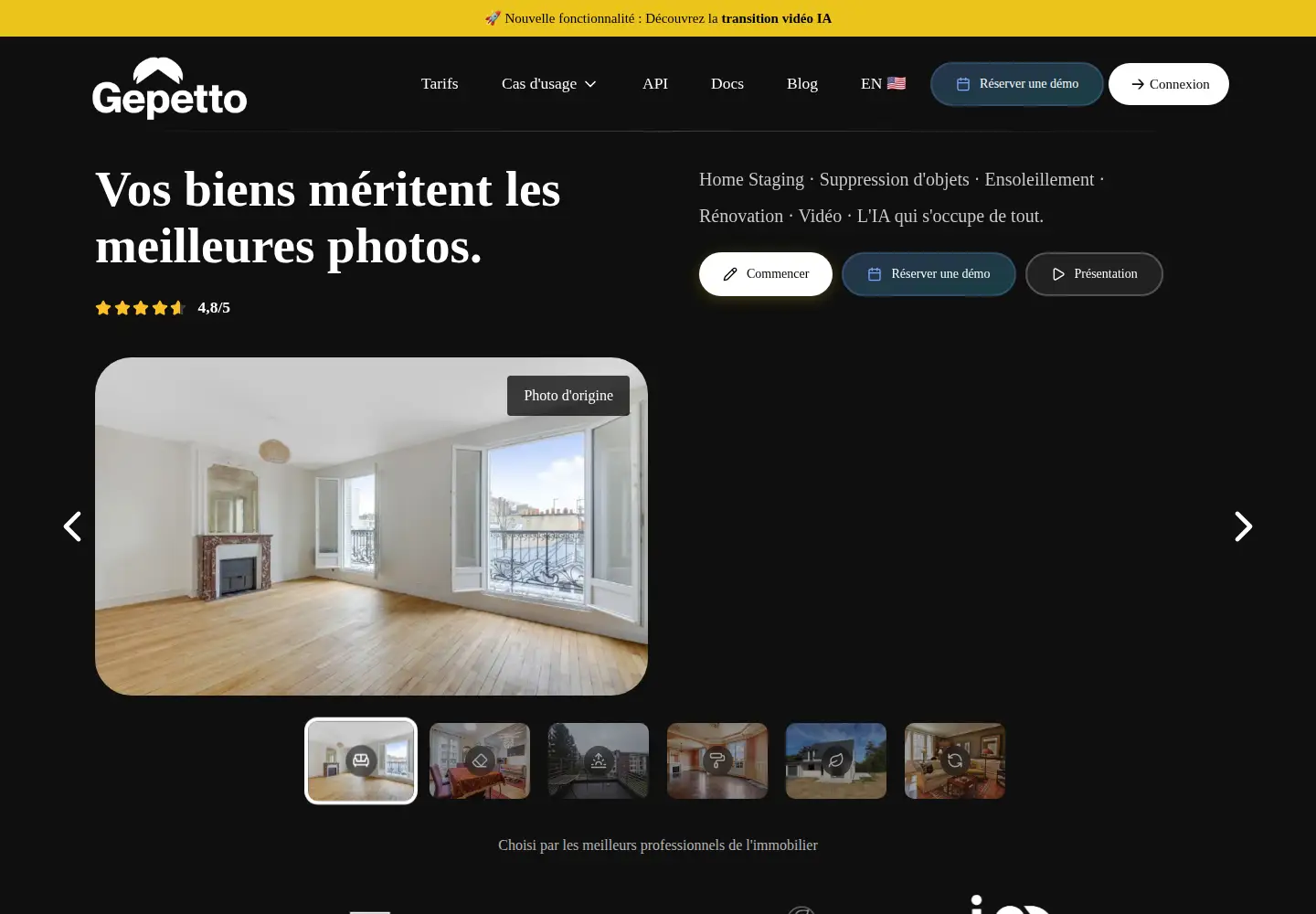Go to the API menu item

point(655,83)
